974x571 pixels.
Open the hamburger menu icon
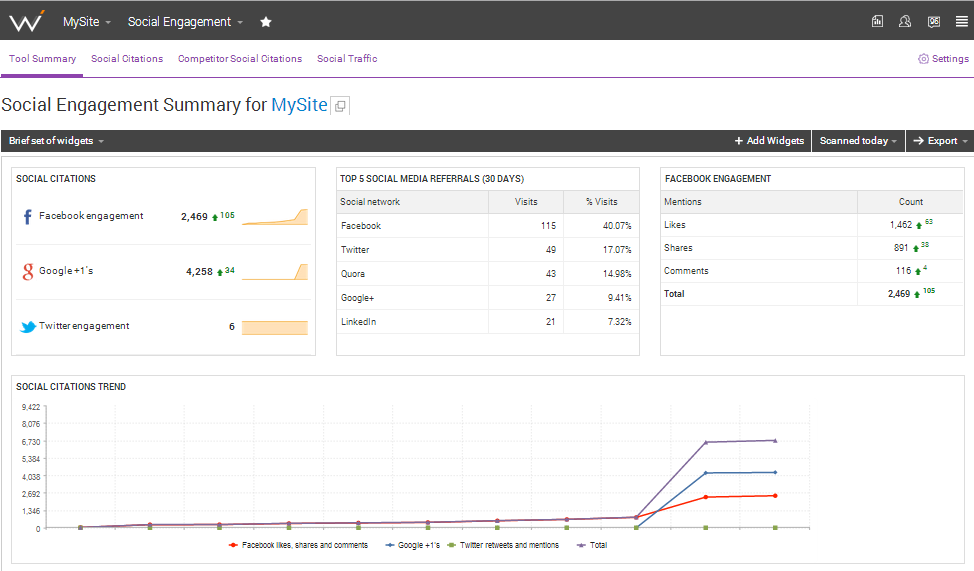point(962,21)
